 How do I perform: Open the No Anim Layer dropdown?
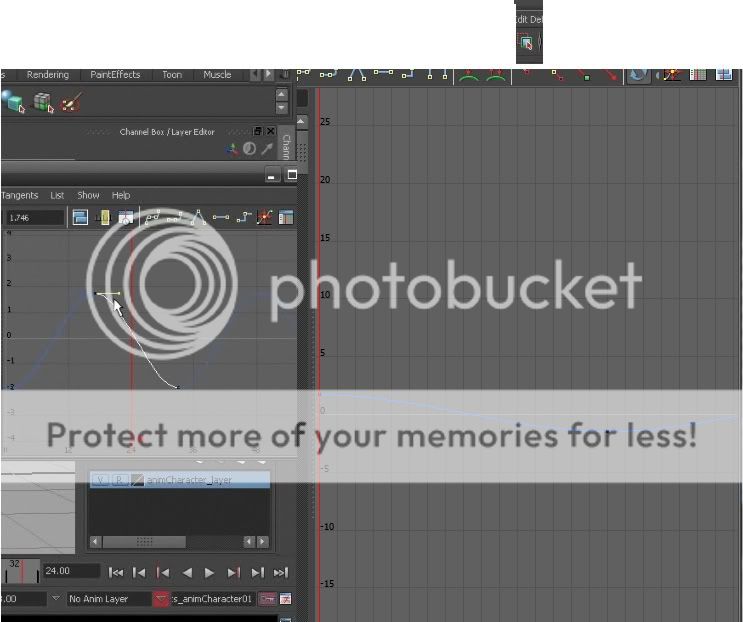(x=108, y=599)
